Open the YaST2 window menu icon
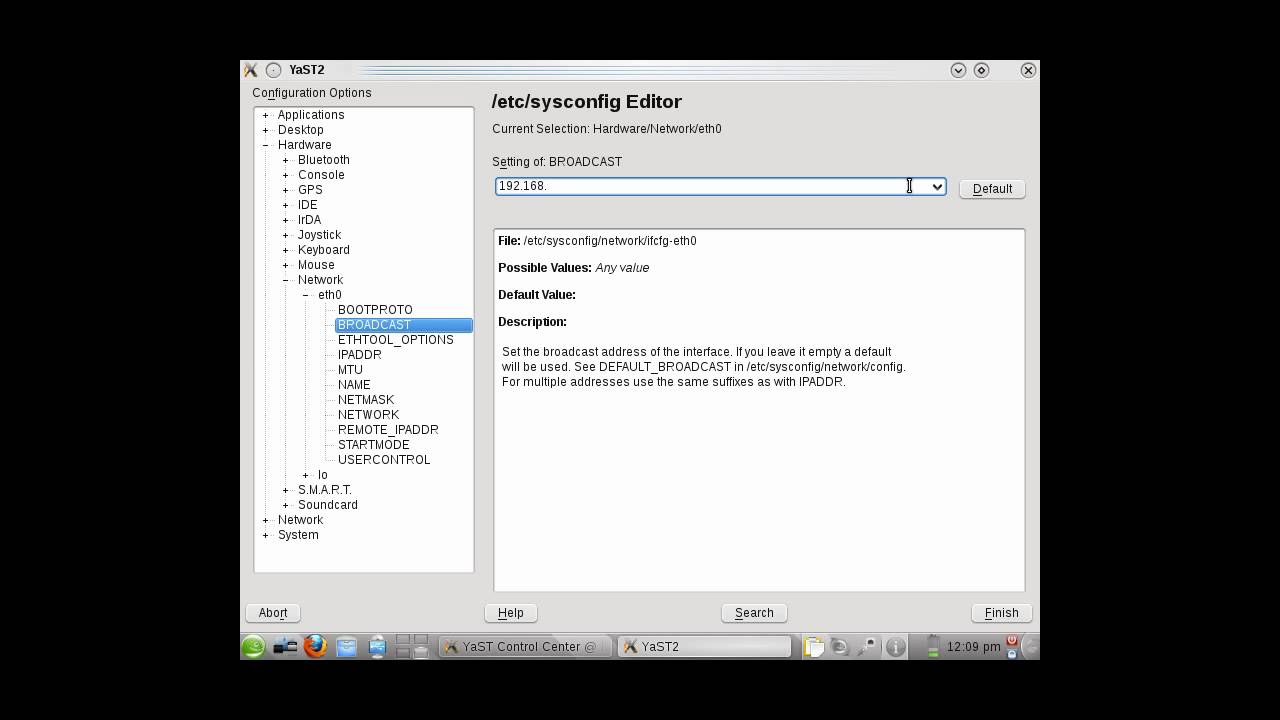This screenshot has height=720, width=1280. click(x=251, y=70)
